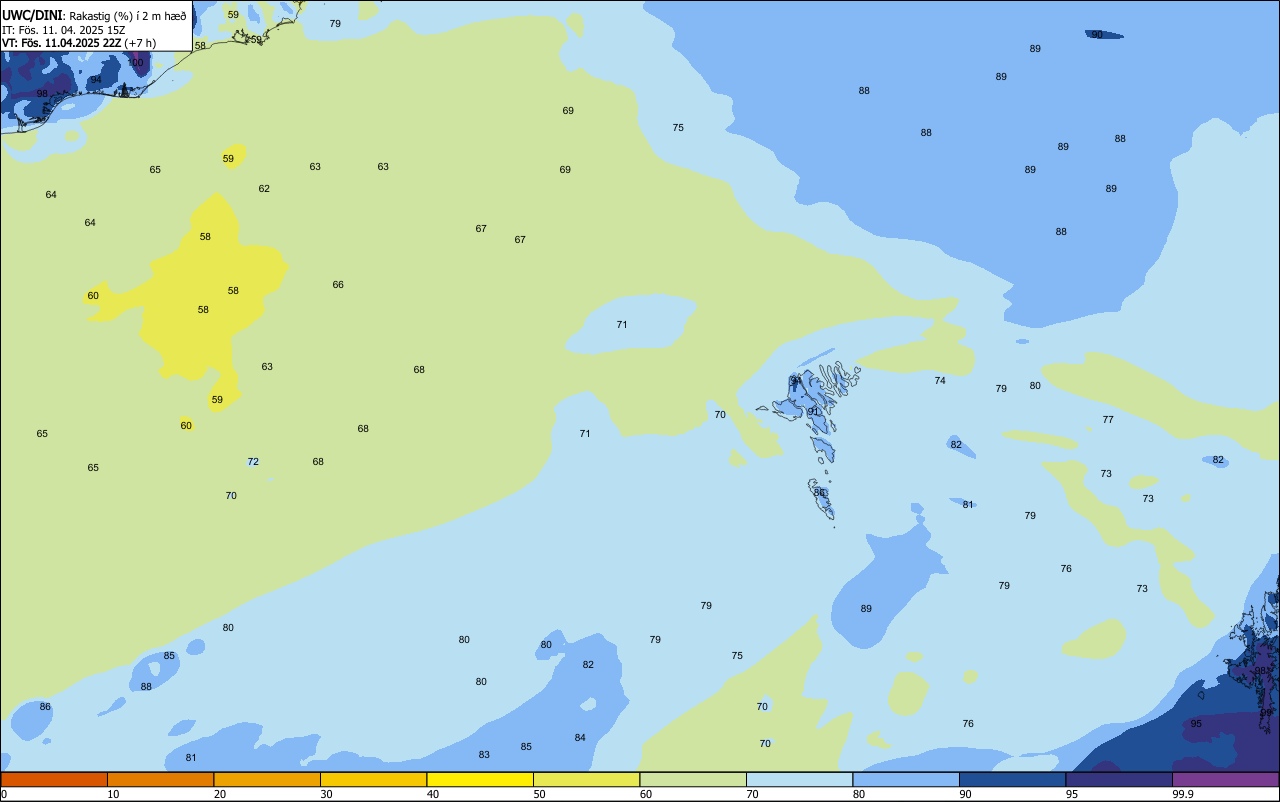Click the VT: Fös. 11.04.2025 22Z line

[x=79, y=43]
